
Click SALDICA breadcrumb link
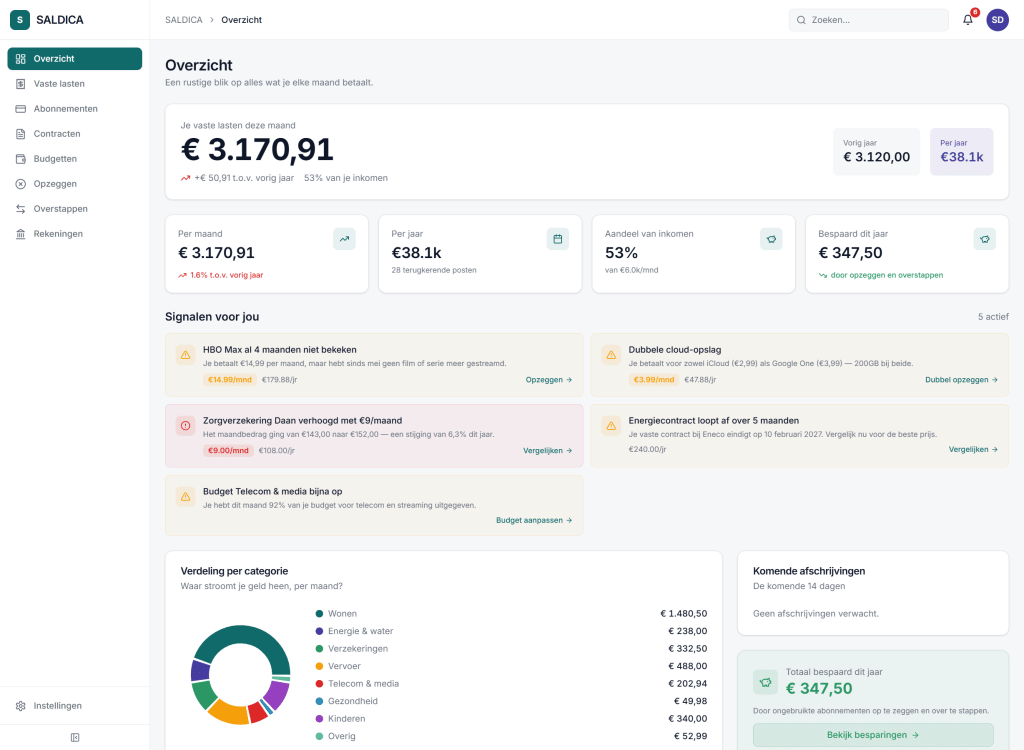pyautogui.click(x=184, y=20)
